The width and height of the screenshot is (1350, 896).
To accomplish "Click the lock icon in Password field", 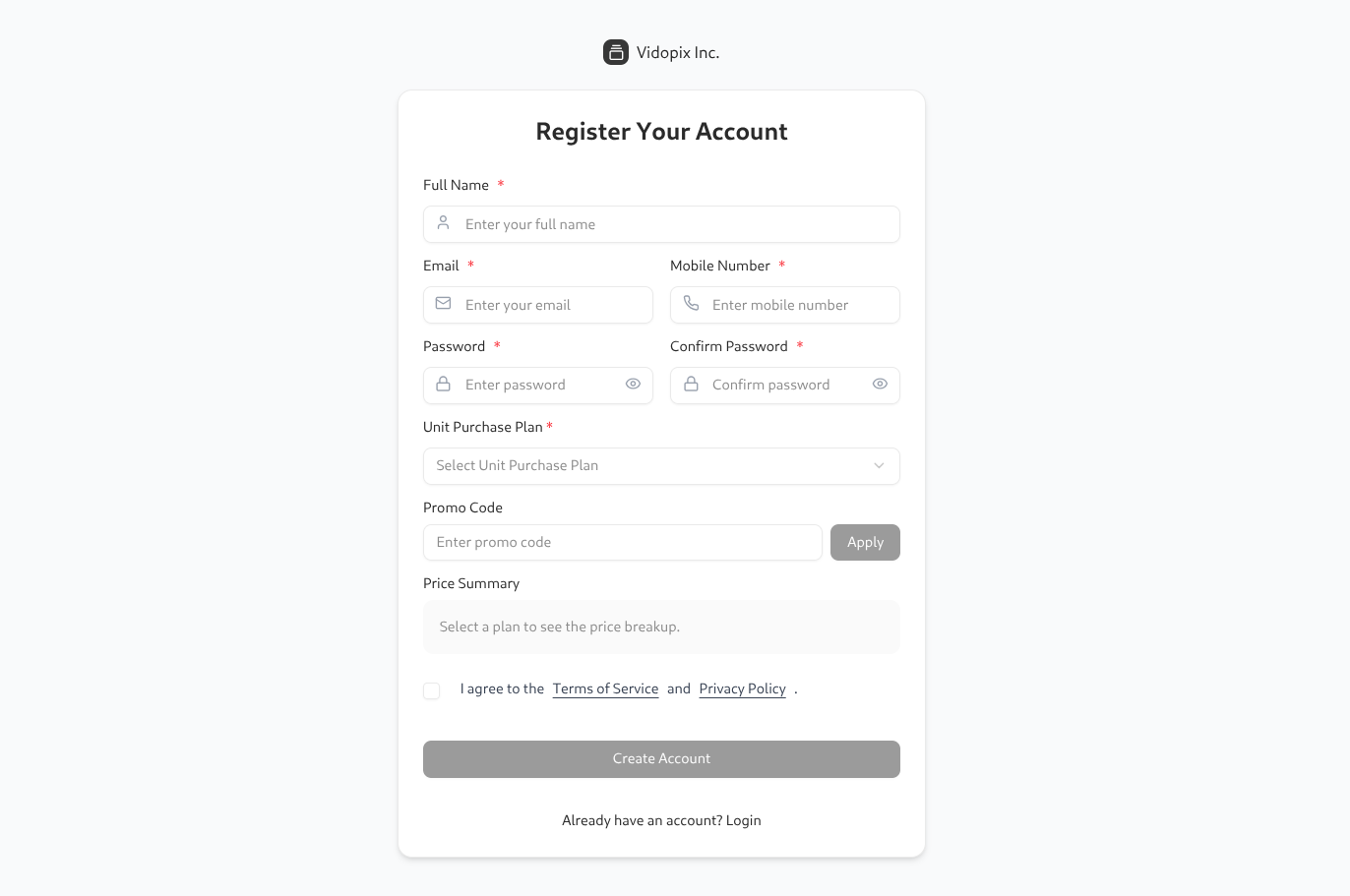I will pos(443,385).
